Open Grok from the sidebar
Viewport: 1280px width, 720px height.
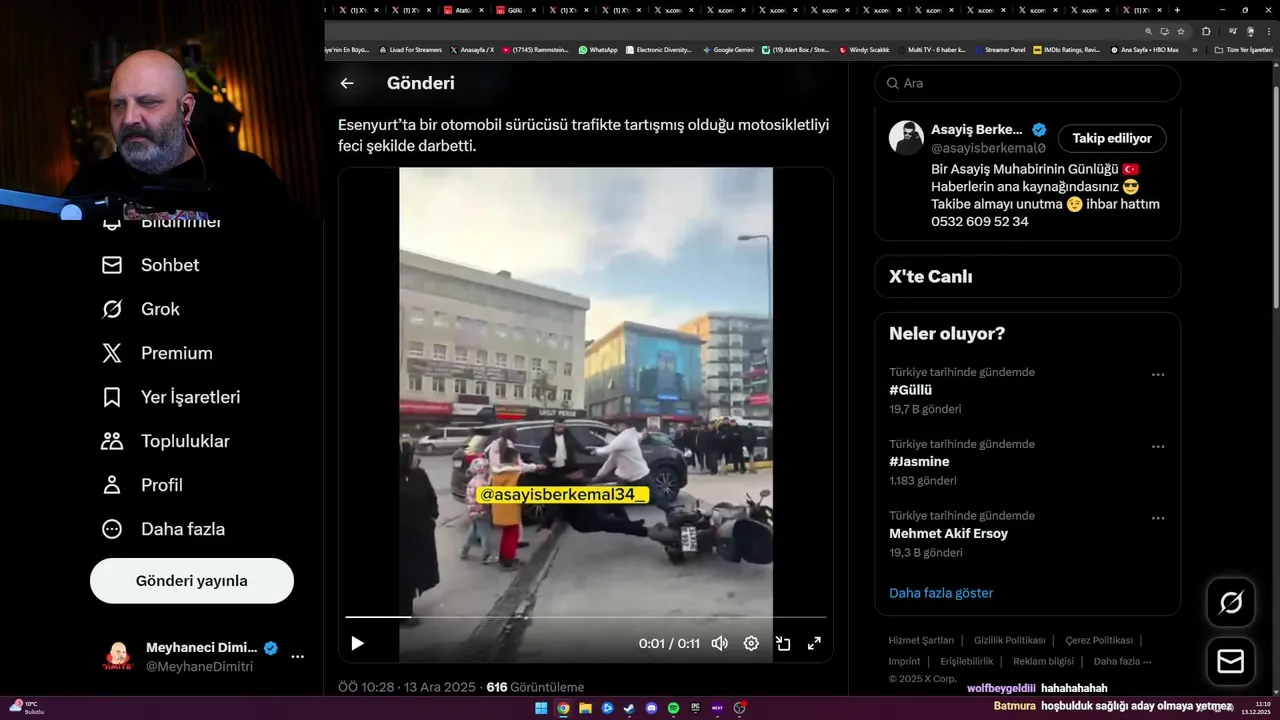pos(141,309)
